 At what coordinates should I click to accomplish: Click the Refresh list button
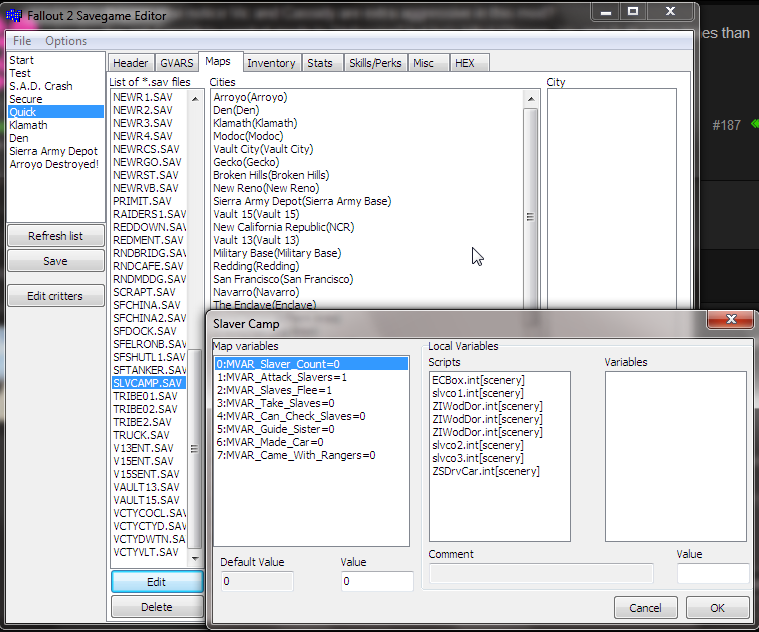click(56, 236)
